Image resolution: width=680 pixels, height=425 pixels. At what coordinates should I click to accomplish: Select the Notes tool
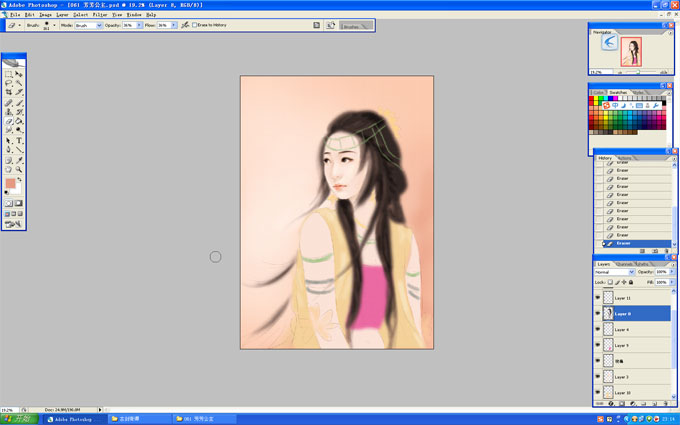point(8,160)
